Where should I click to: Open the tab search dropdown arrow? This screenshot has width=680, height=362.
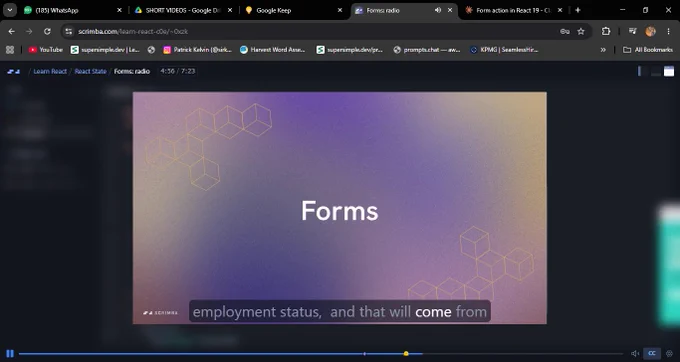pos(10,10)
